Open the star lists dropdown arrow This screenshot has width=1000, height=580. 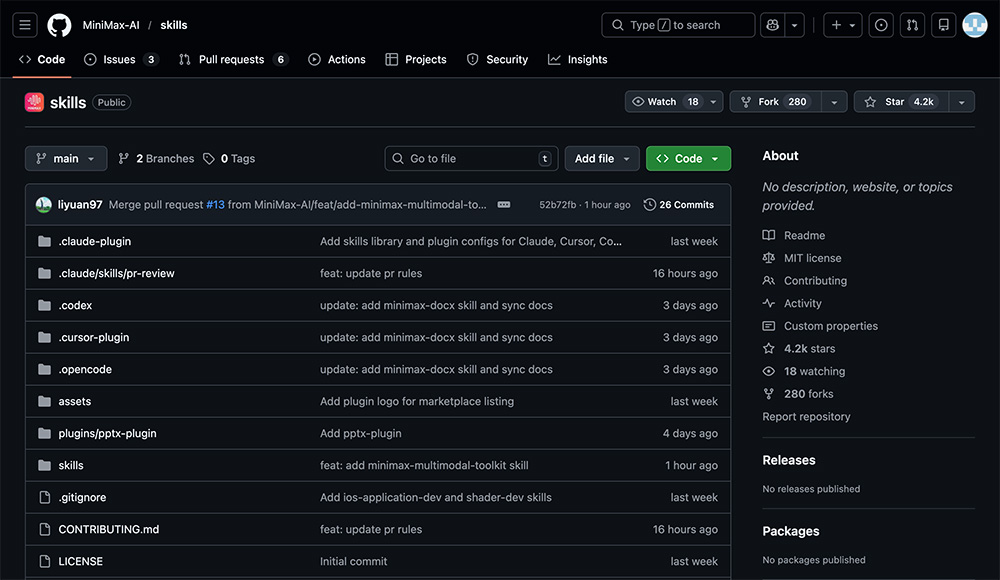pyautogui.click(x=961, y=102)
